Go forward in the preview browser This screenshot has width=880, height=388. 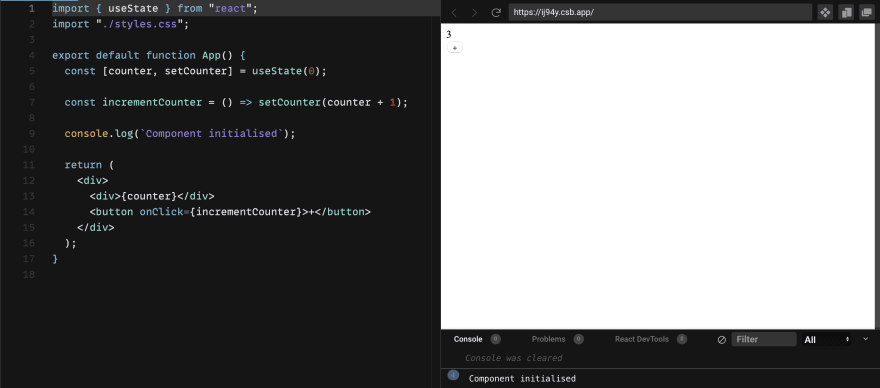click(x=475, y=12)
